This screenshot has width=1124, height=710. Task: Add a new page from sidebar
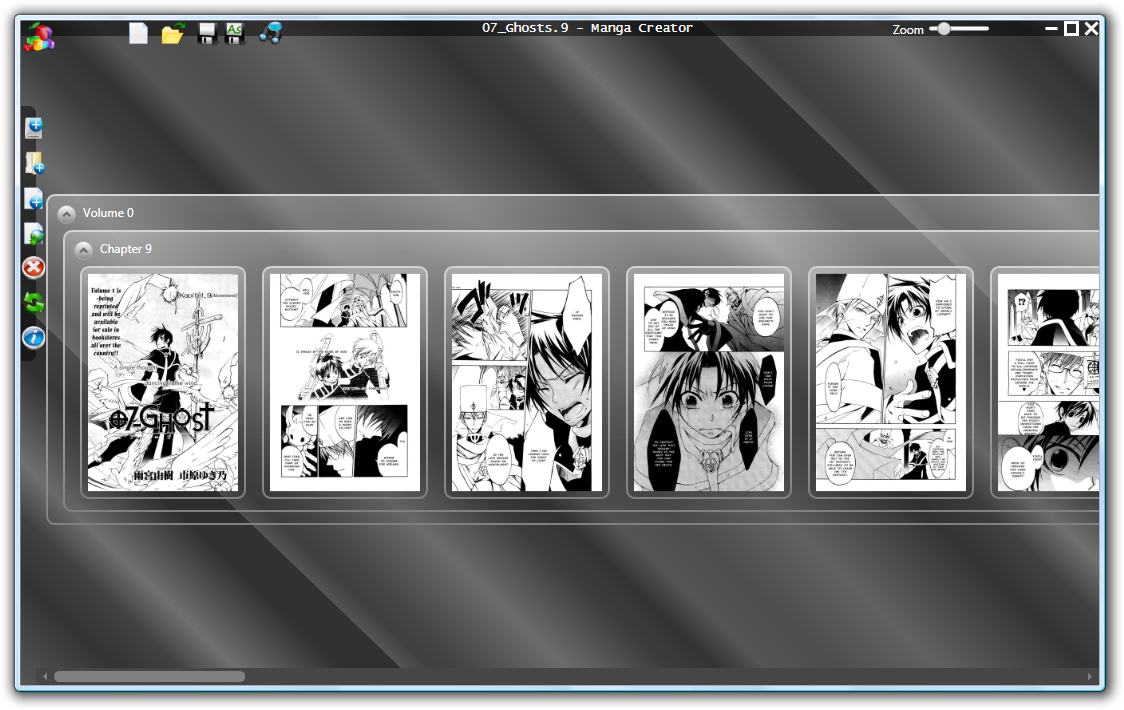point(34,199)
